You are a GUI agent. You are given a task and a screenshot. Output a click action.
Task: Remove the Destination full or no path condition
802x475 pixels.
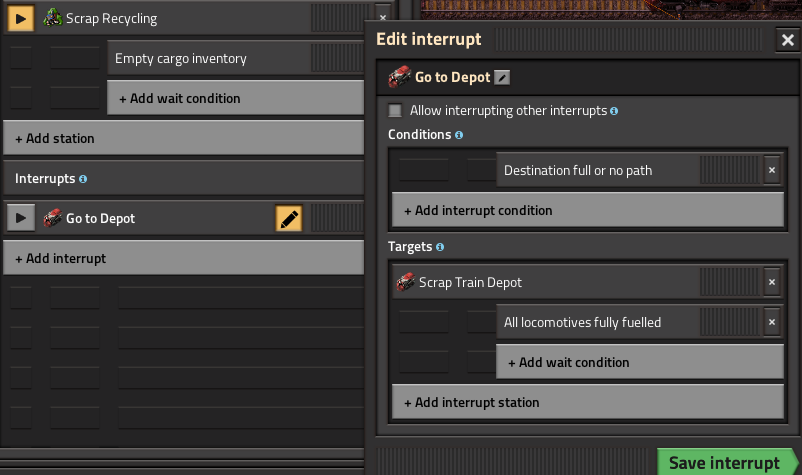(771, 170)
